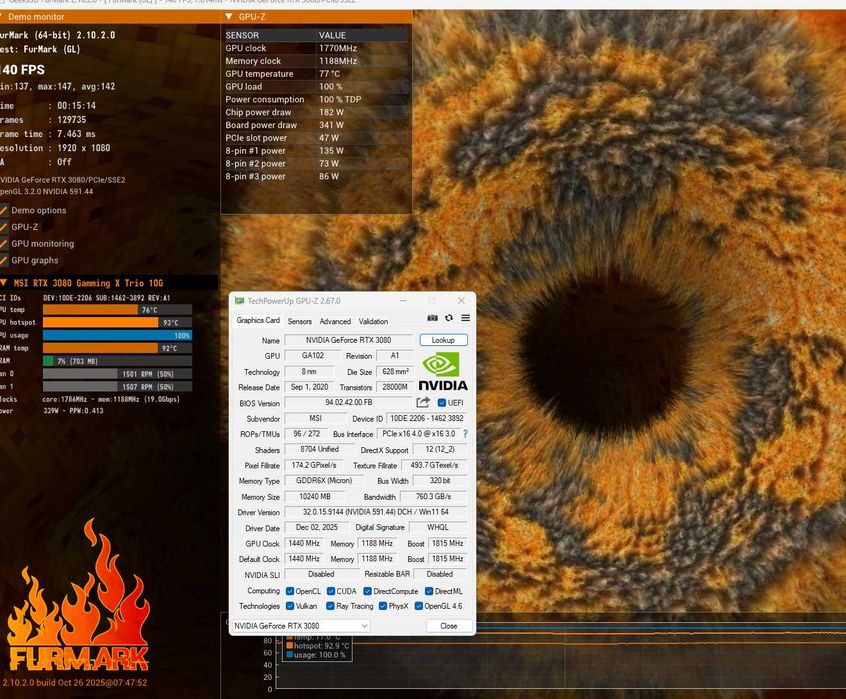Toggle Demo options checkbox in FurMark
846x699 pixels.
tap(4, 210)
